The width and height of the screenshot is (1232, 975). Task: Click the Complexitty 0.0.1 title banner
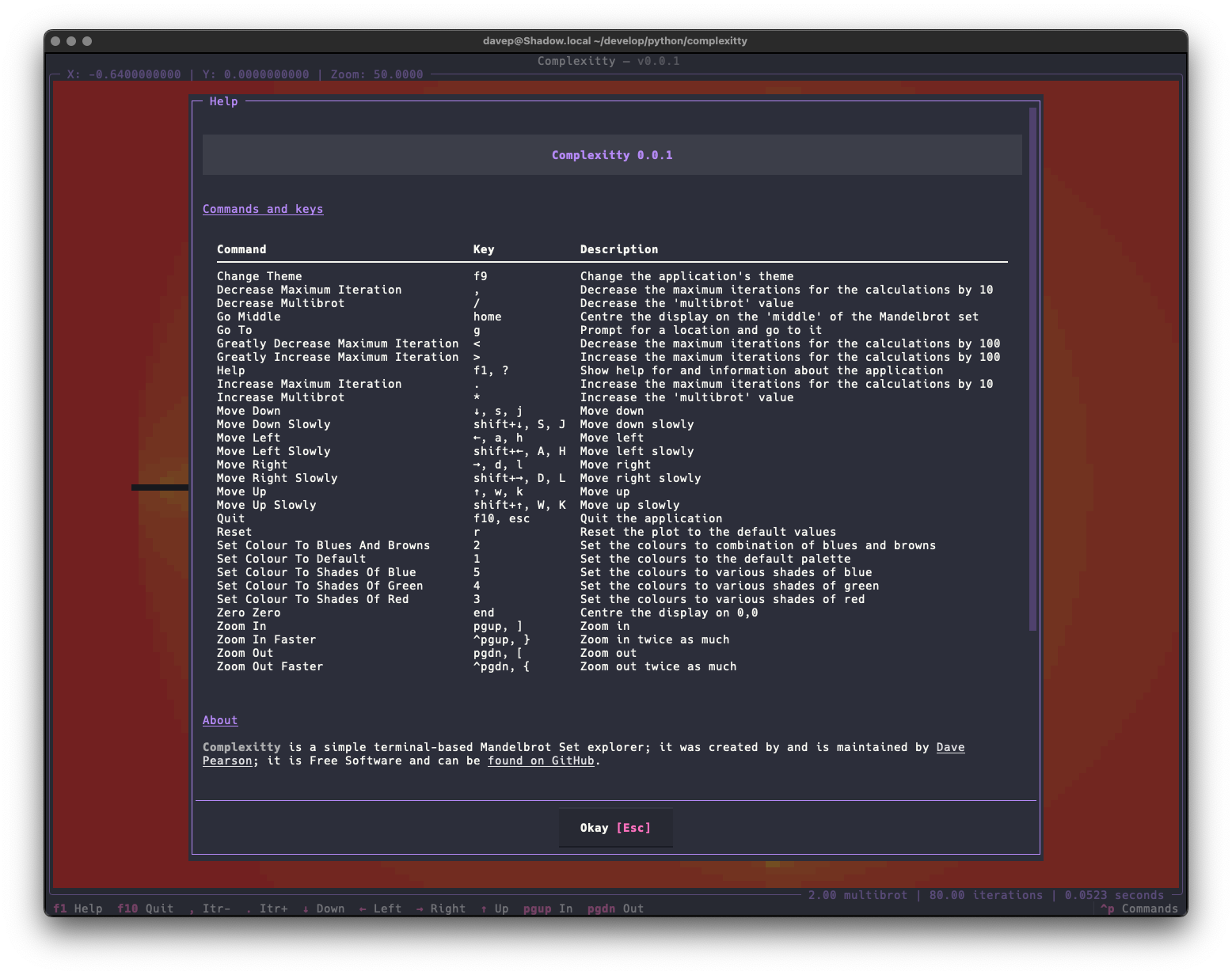point(612,155)
